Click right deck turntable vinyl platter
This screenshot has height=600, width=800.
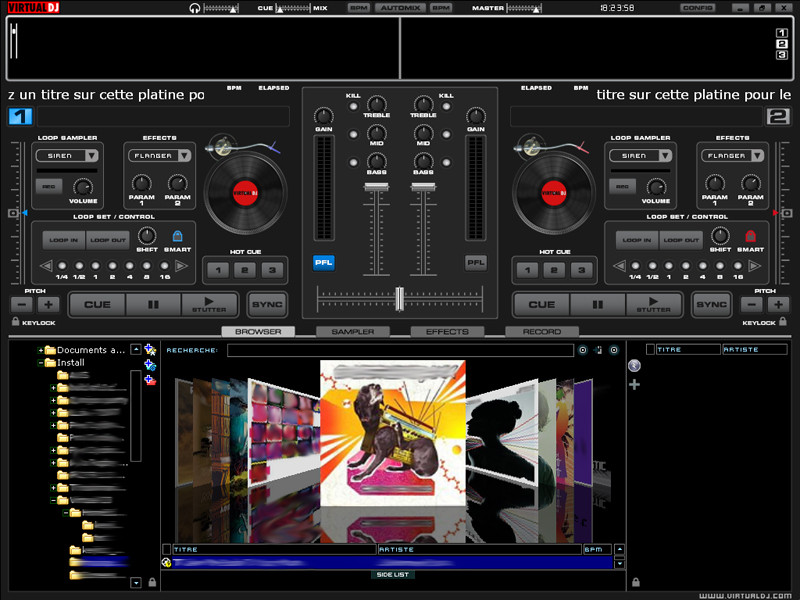click(554, 193)
